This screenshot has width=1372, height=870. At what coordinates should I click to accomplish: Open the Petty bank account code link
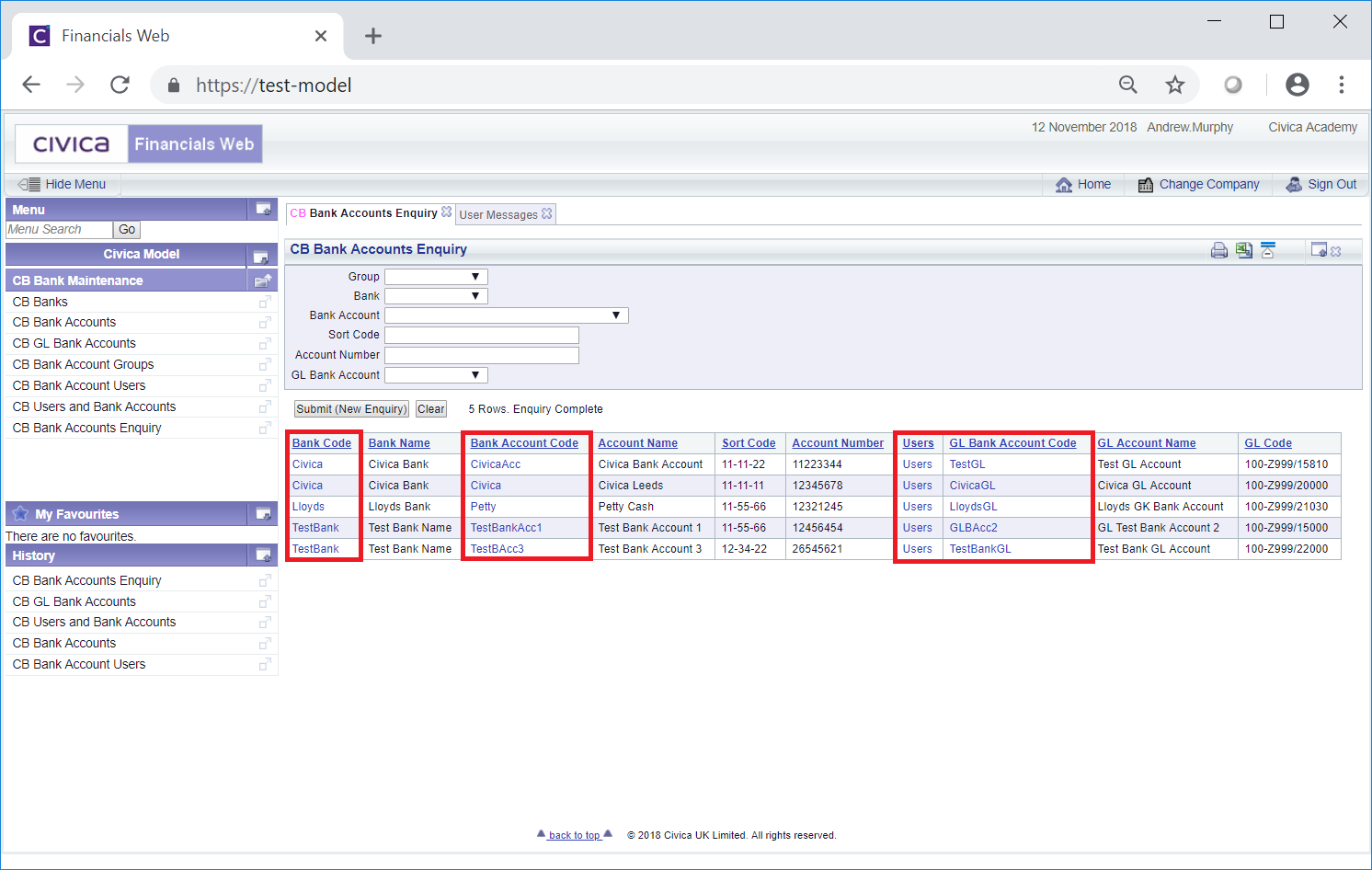coord(484,507)
